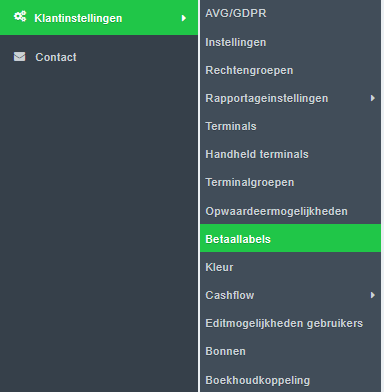Go to Terminals settings
This screenshot has height=392, width=384.
tap(290, 126)
